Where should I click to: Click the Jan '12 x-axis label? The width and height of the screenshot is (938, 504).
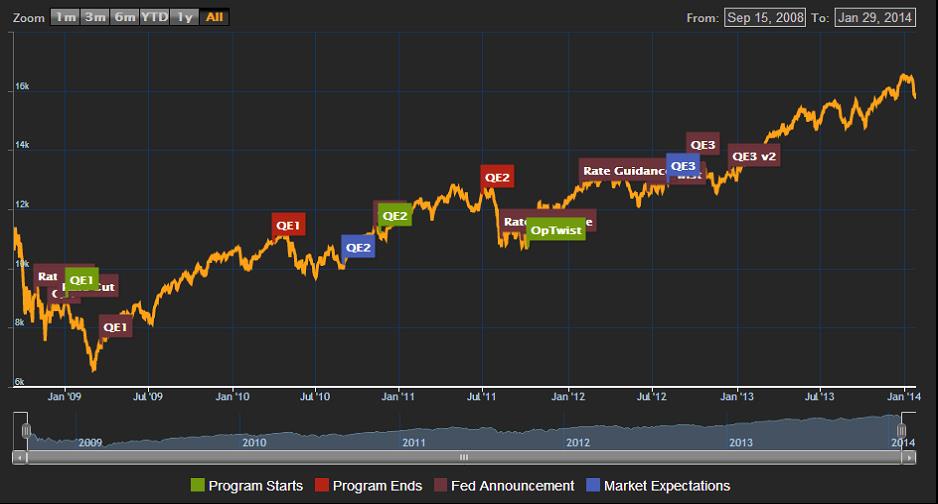point(568,396)
